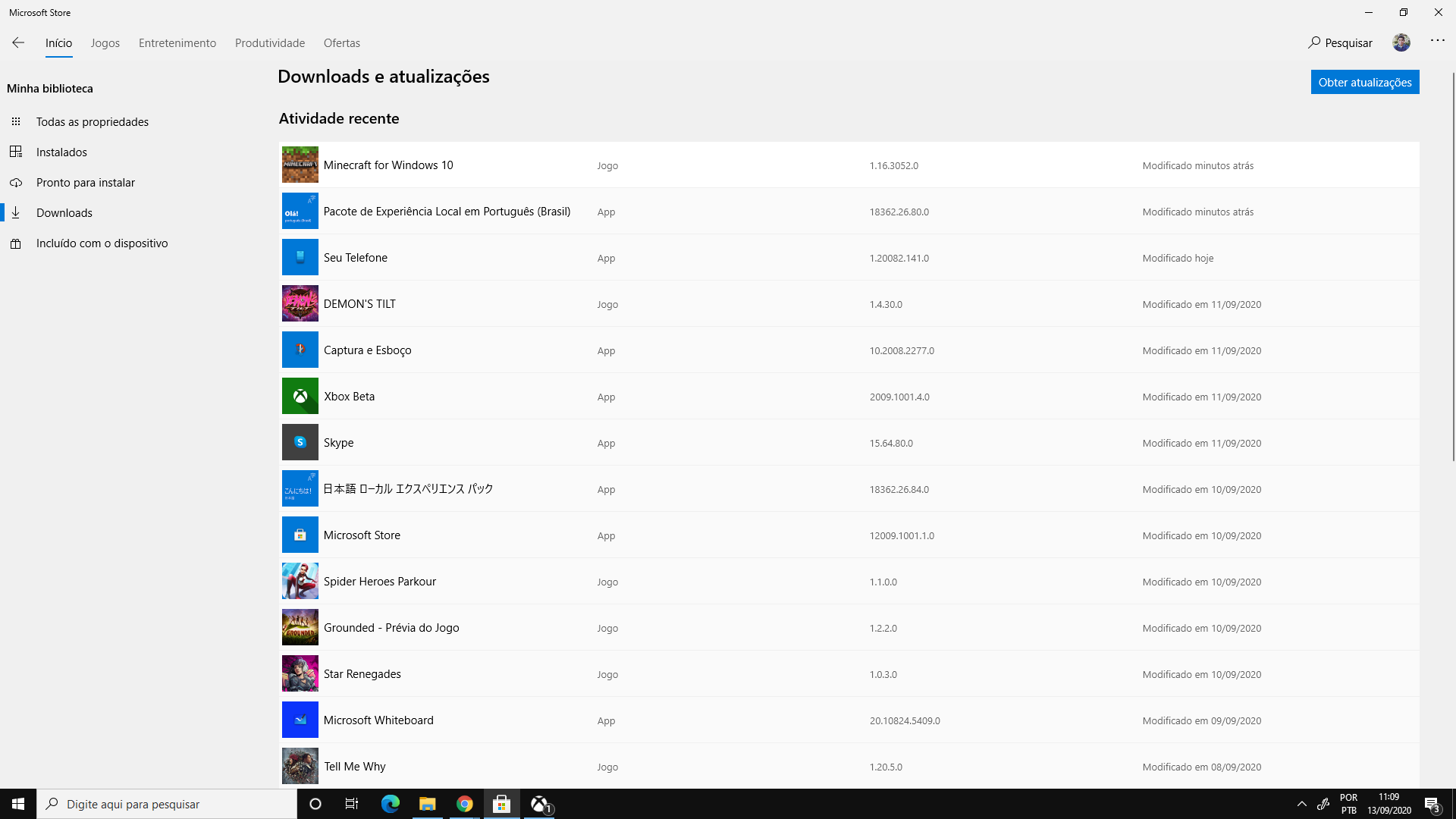Click the Captura e Esboço app icon
This screenshot has width=1456, height=819.
(300, 349)
